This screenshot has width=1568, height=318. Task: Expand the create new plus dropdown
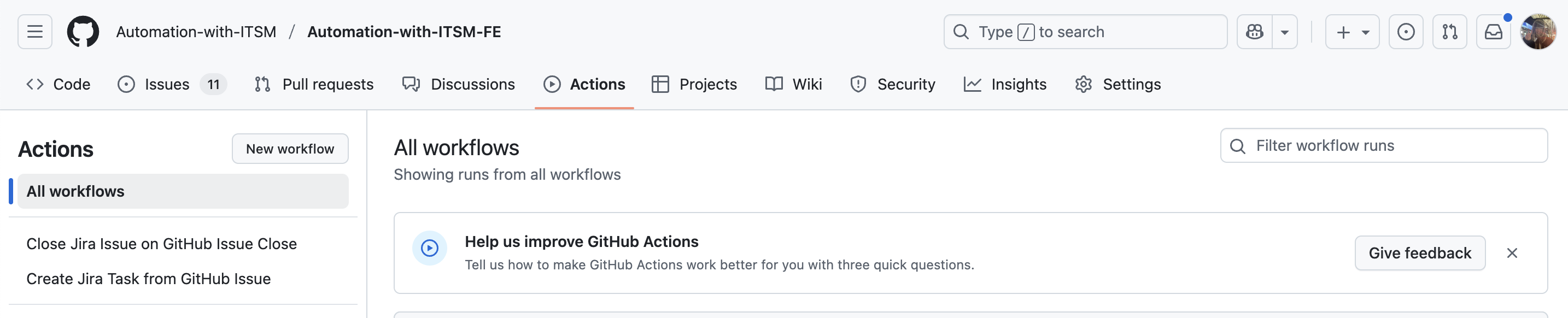(x=1352, y=32)
